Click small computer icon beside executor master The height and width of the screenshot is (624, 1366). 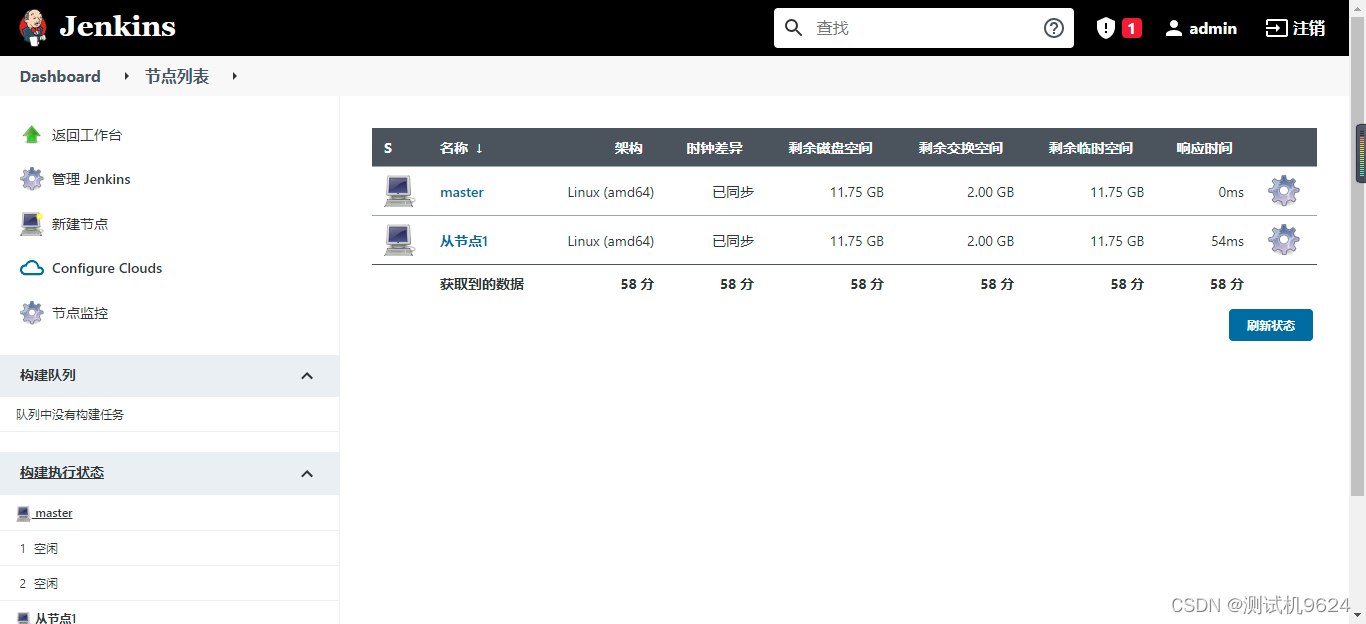[24, 513]
